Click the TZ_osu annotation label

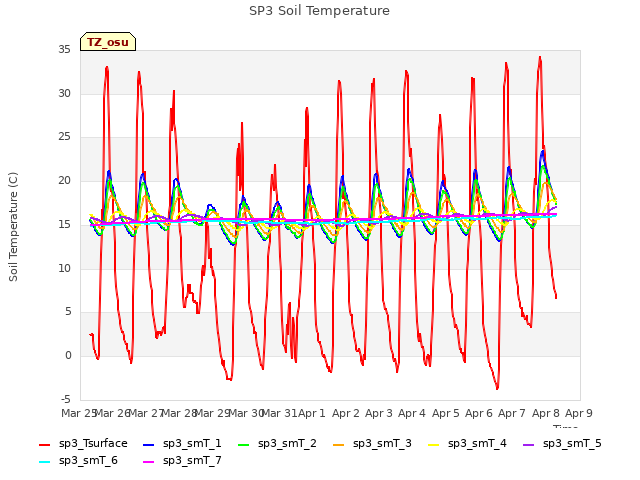click(108, 42)
